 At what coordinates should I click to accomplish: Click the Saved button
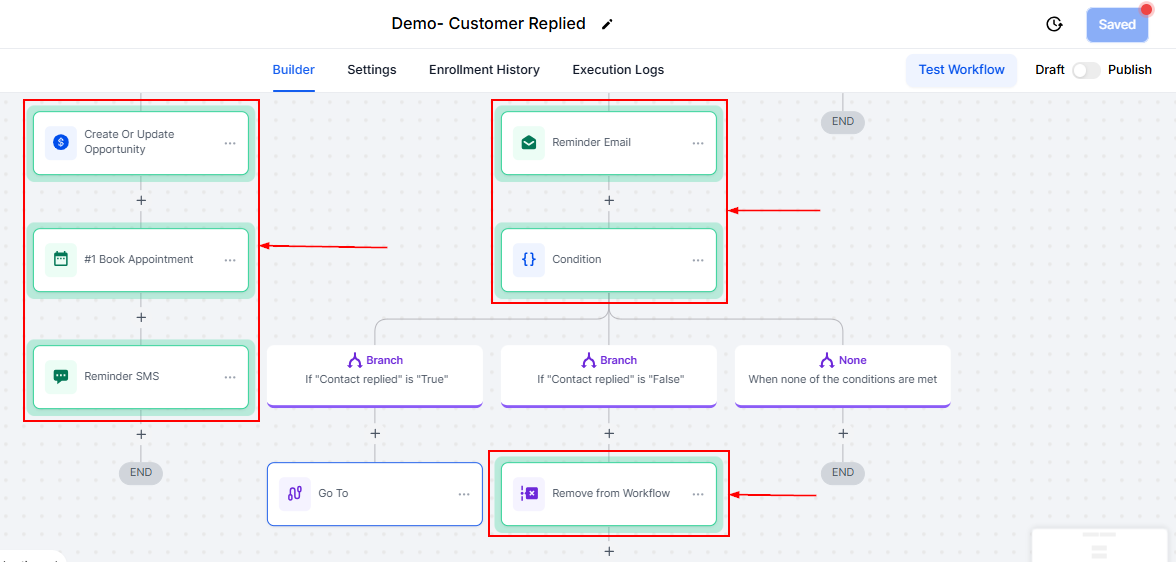pos(1117,25)
